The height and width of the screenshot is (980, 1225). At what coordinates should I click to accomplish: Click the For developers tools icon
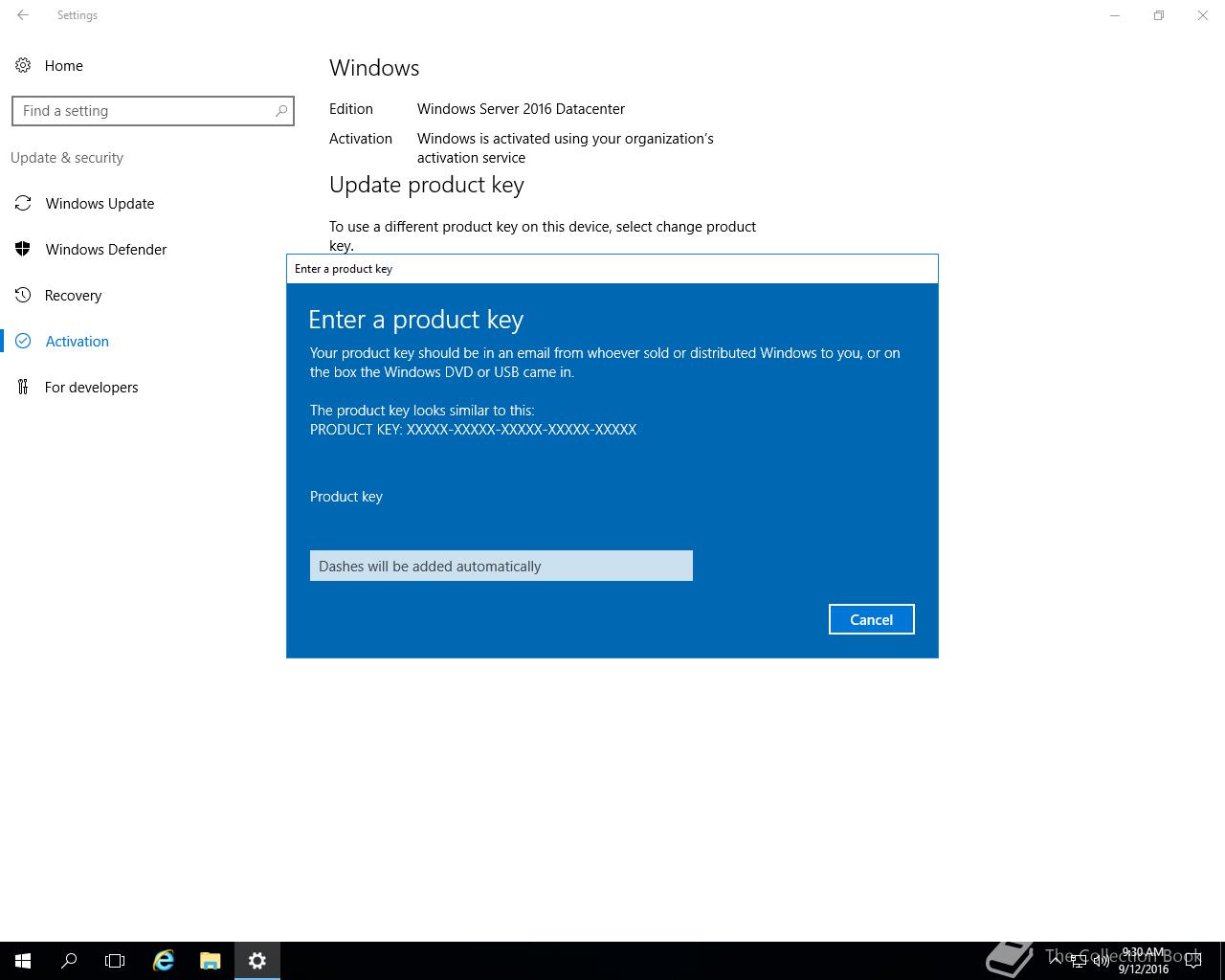coord(23,387)
